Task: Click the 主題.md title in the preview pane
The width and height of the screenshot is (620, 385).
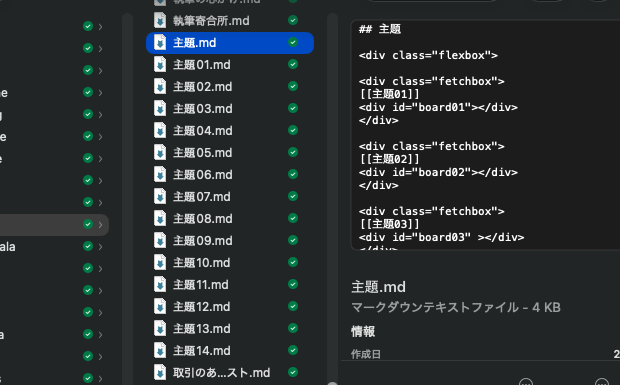Action: pyautogui.click(x=378, y=287)
